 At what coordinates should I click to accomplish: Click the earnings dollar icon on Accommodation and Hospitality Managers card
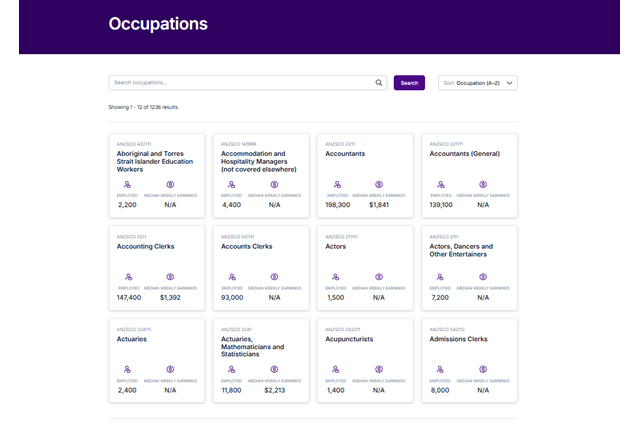(274, 185)
